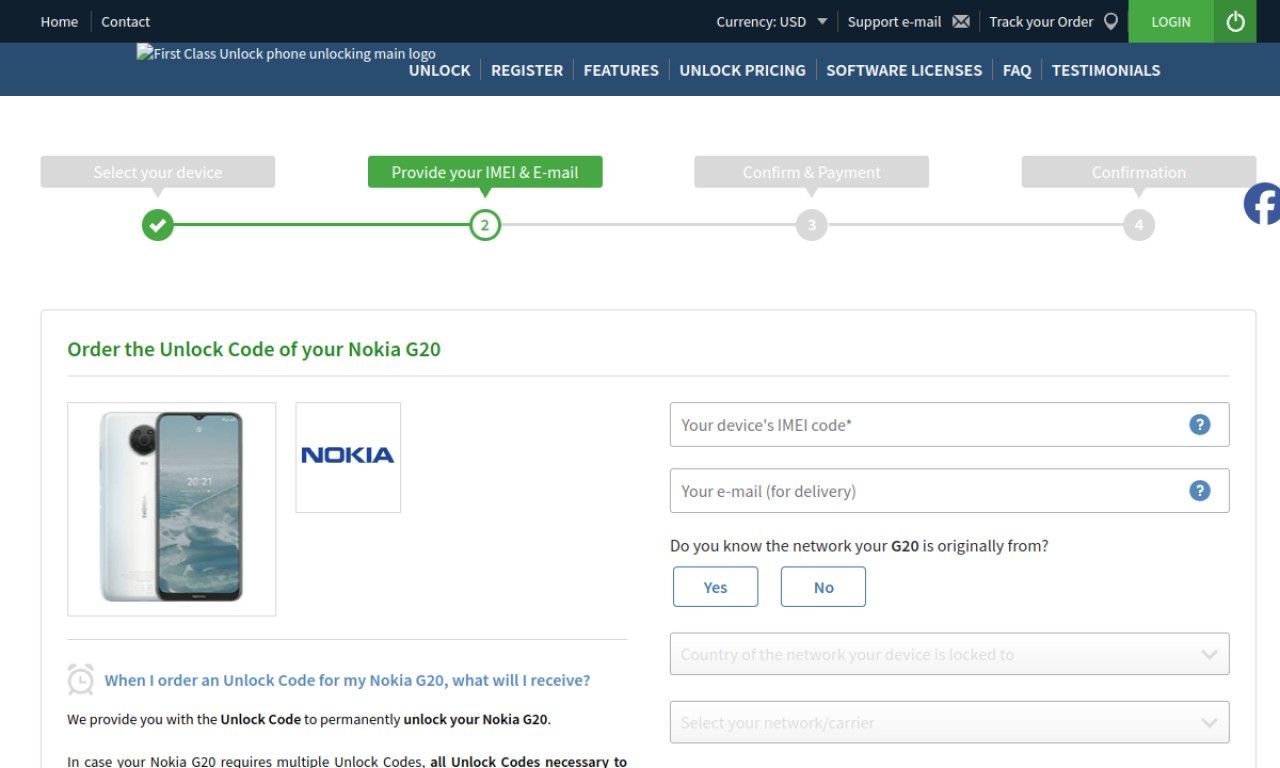Click the Home link in the top bar
Image resolution: width=1280 pixels, height=768 pixels.
point(59,21)
